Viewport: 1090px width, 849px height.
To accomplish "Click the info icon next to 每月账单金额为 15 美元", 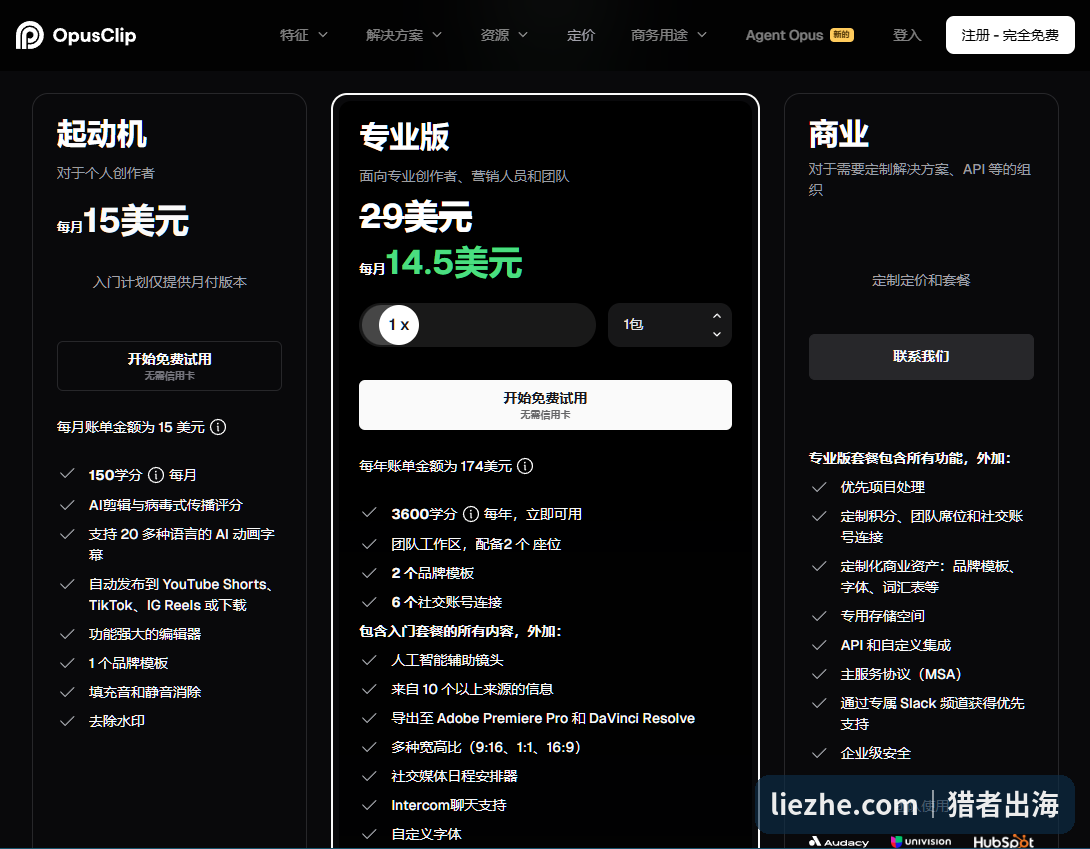I will coord(218,427).
